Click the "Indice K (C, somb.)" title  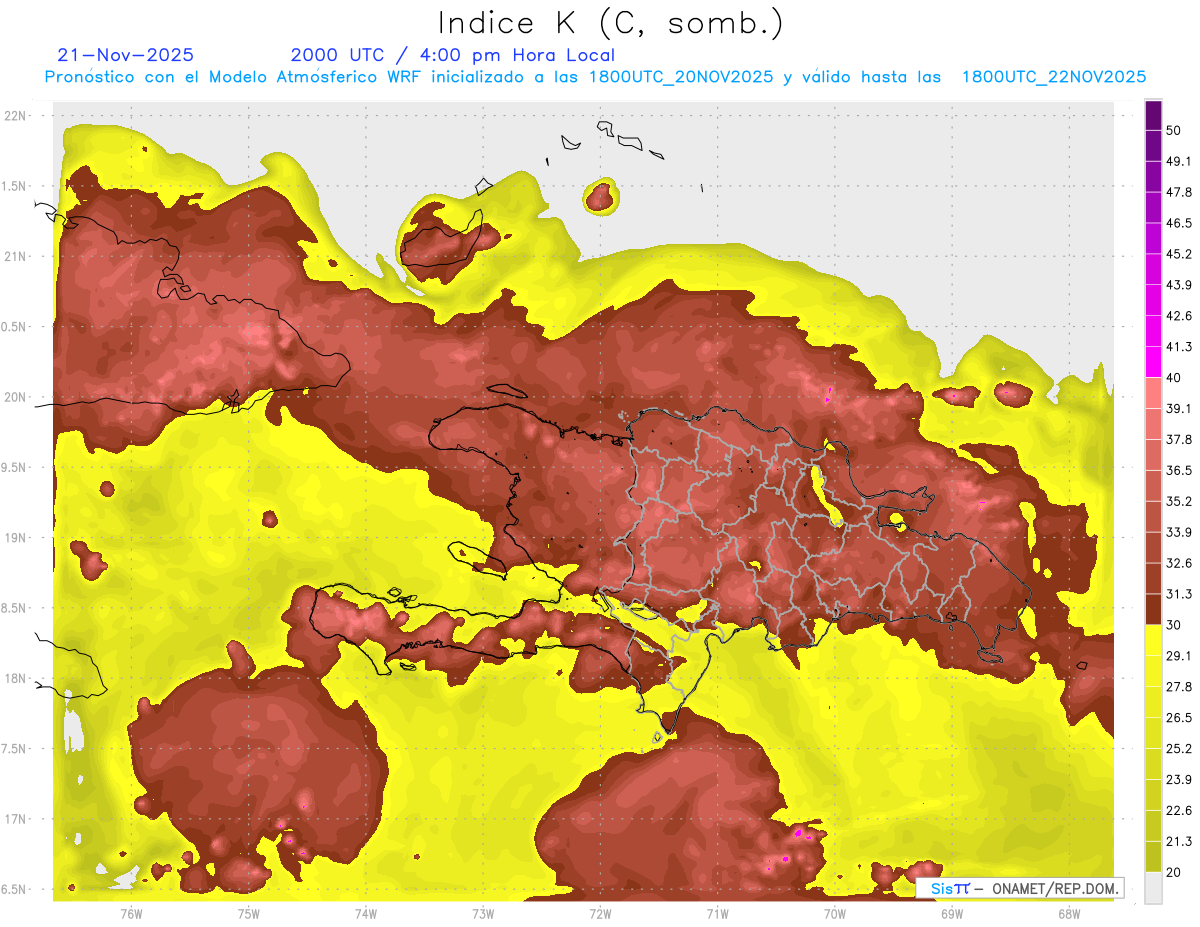(610, 23)
